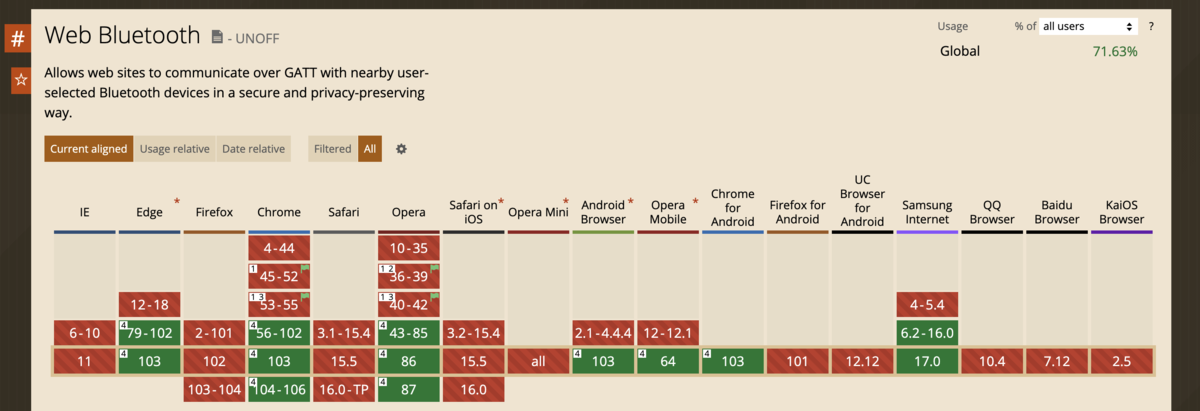
Task: Click the hash permalink icon
Action: coord(19,39)
